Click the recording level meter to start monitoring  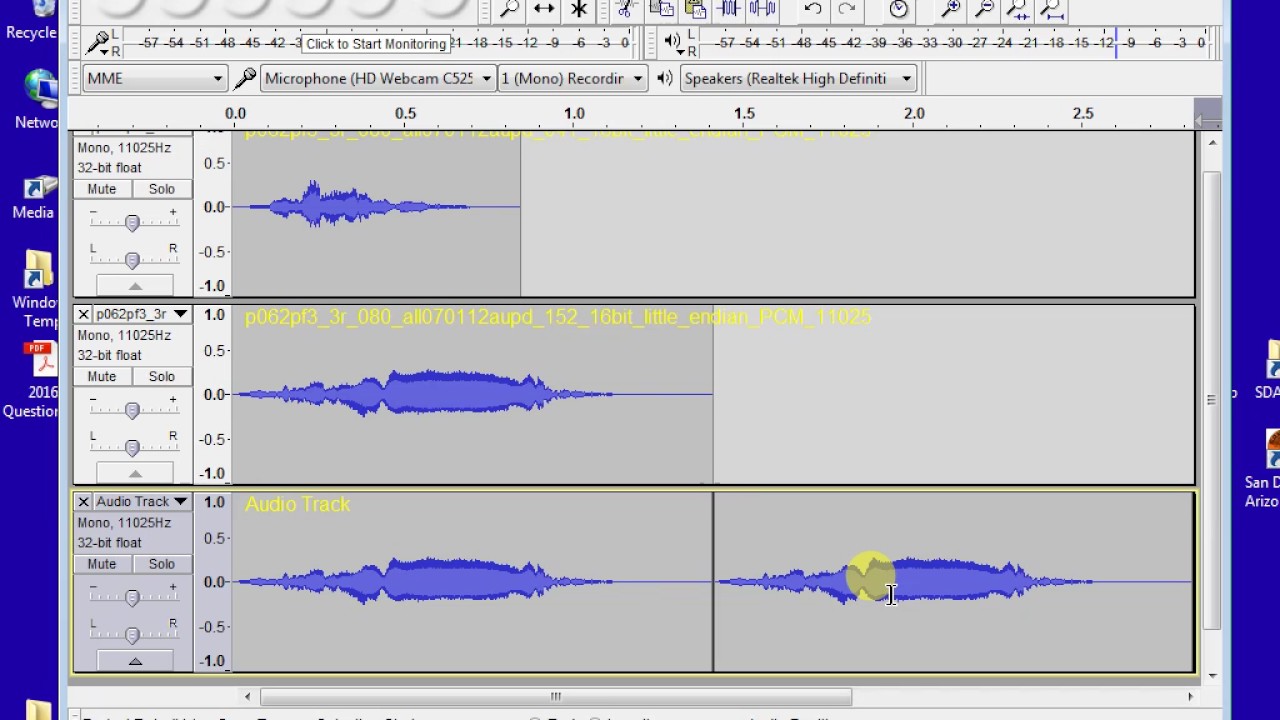380,43
